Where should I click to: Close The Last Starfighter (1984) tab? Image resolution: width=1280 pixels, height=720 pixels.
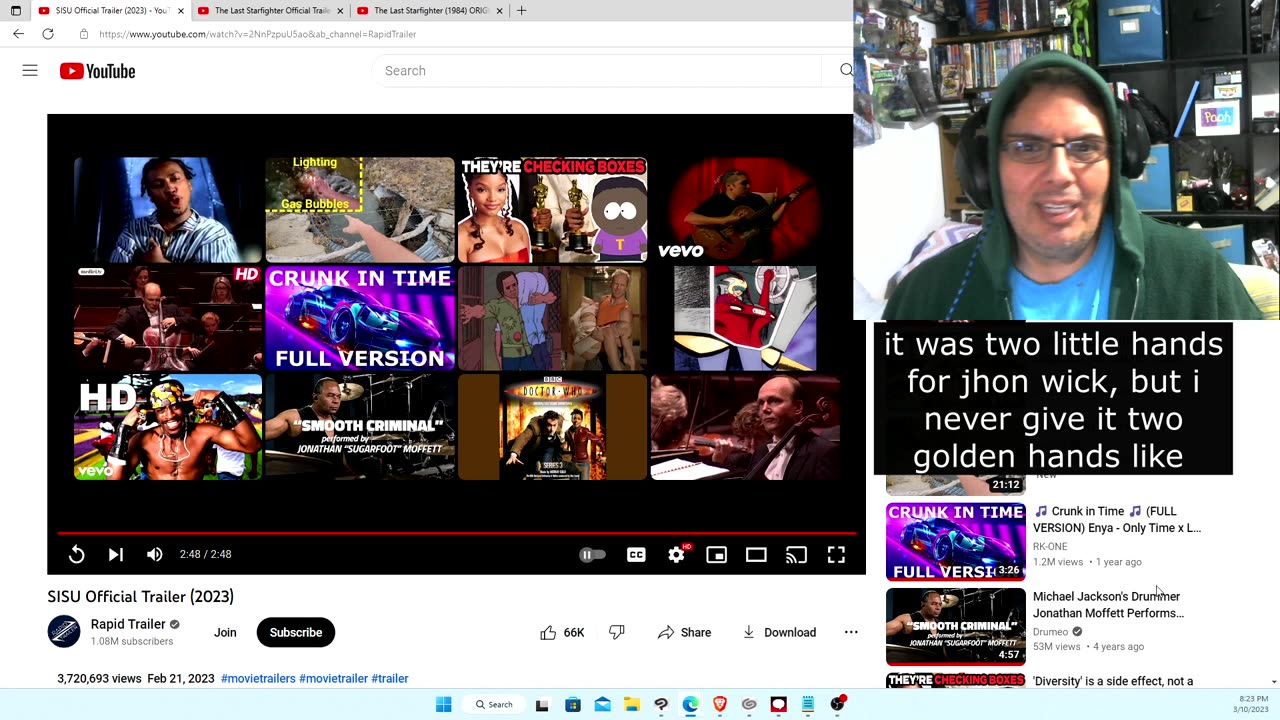(500, 11)
